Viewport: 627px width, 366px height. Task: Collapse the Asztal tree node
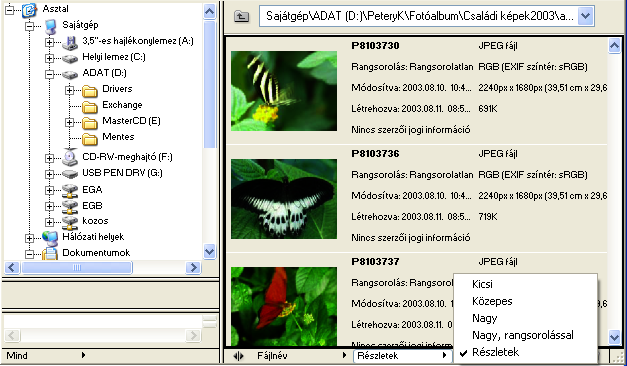9,10
